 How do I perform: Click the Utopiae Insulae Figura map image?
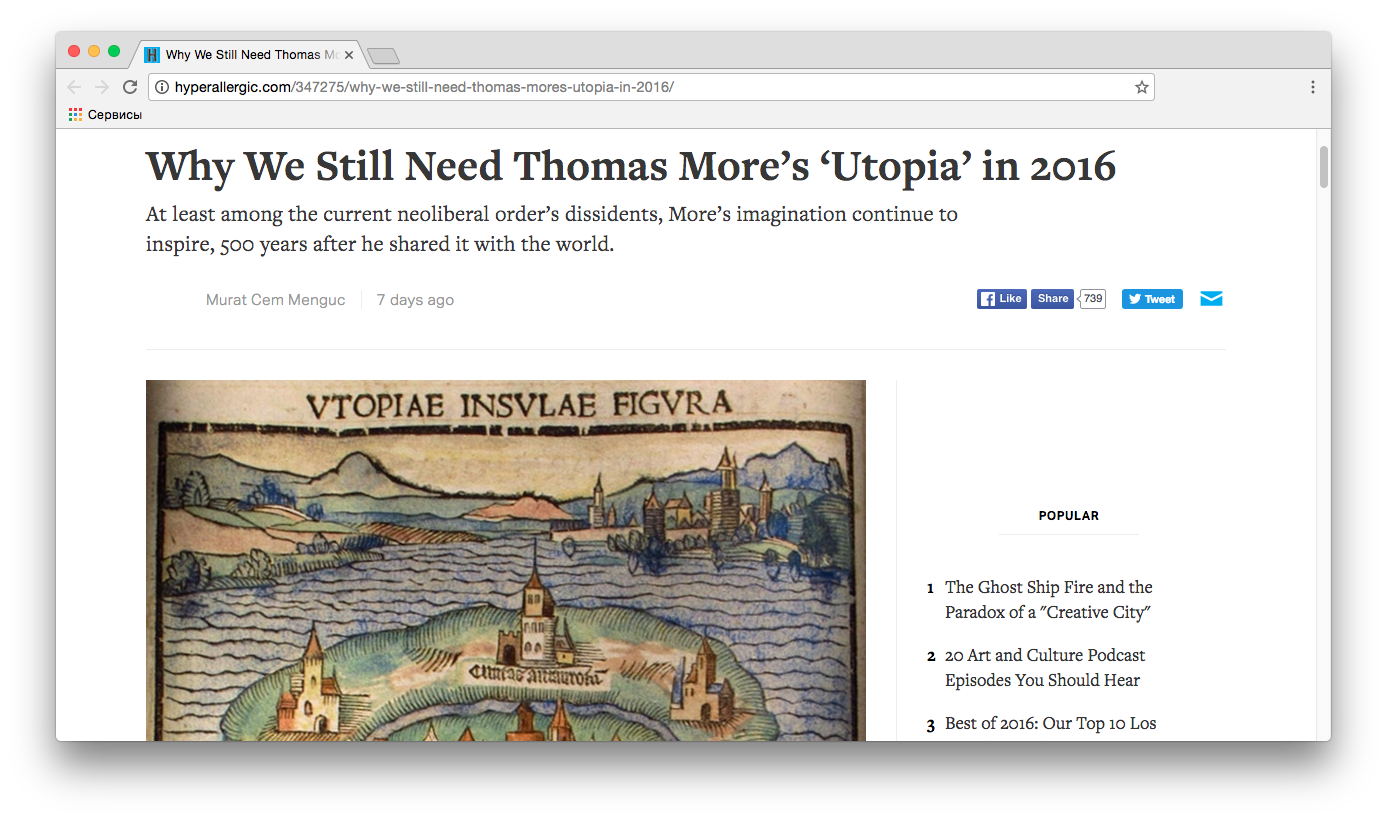coord(505,560)
